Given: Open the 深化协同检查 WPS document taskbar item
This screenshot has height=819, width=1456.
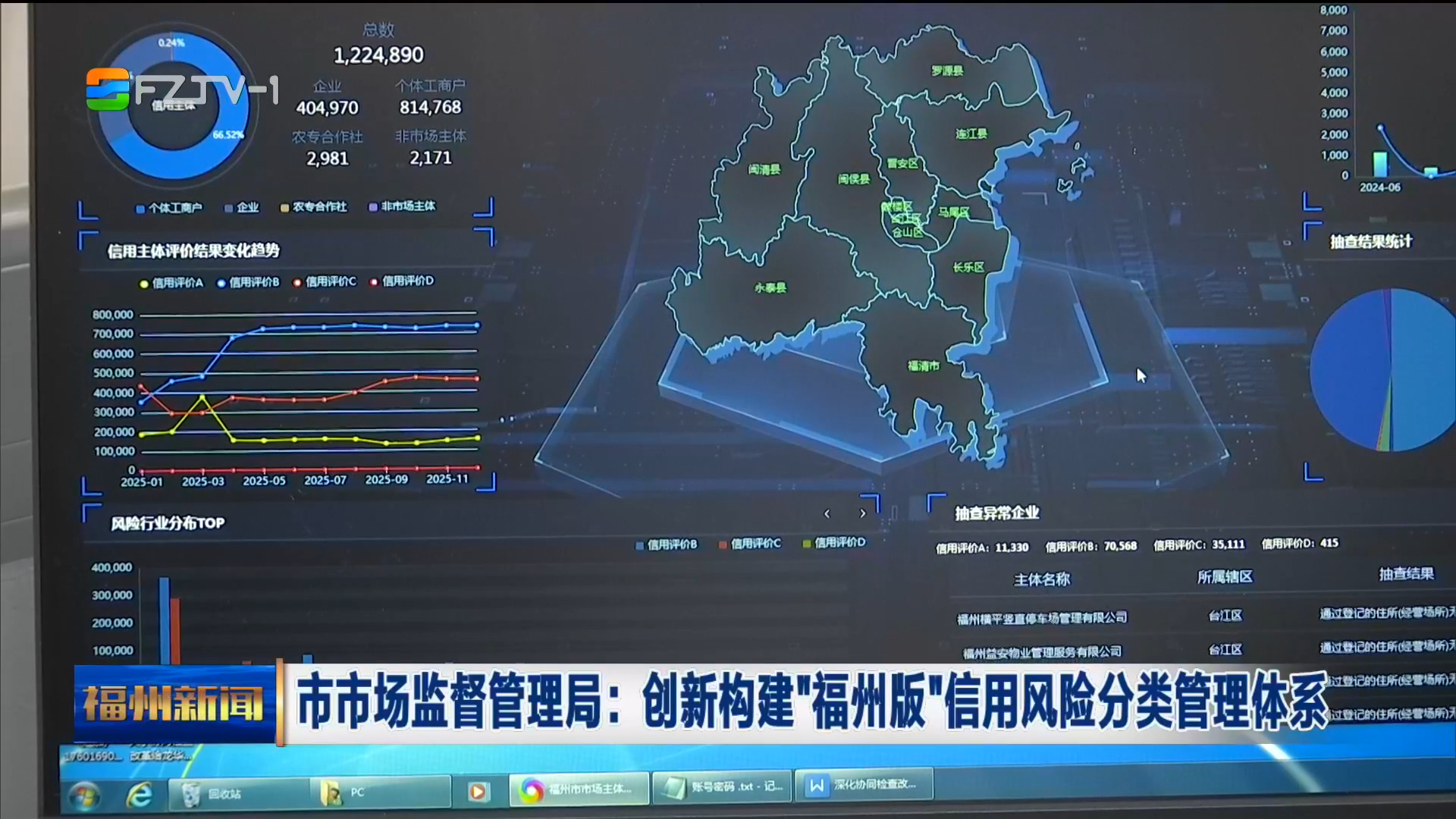Looking at the screenshot, I should 863,785.
